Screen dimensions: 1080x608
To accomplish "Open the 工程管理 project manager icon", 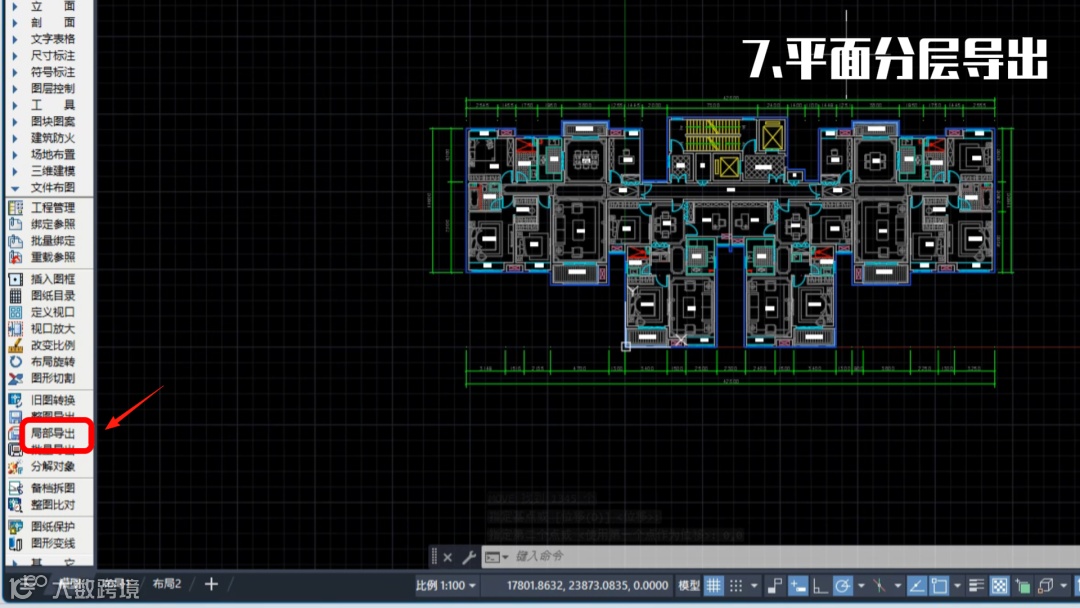I will (15, 207).
